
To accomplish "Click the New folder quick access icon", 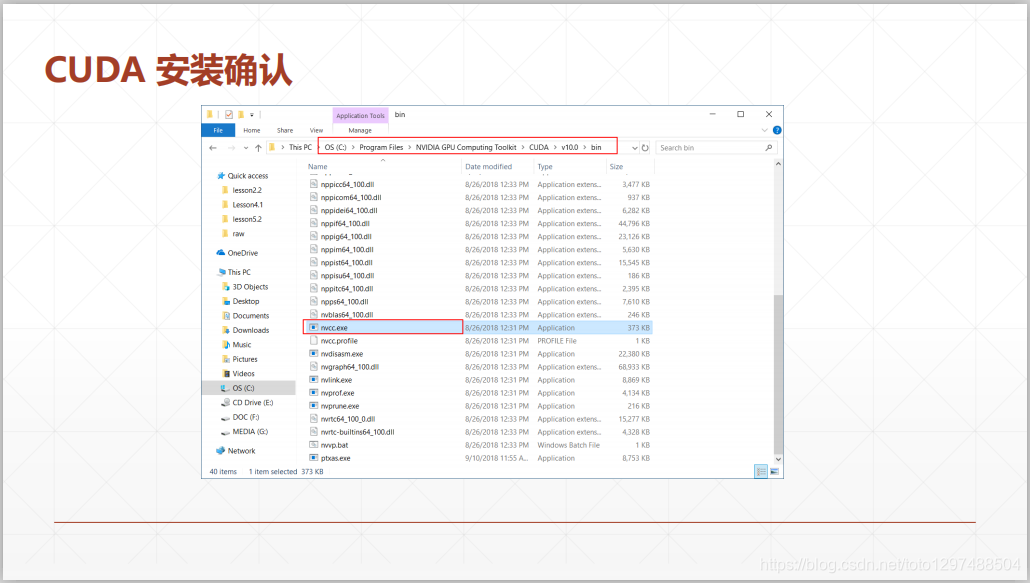I will (x=241, y=114).
